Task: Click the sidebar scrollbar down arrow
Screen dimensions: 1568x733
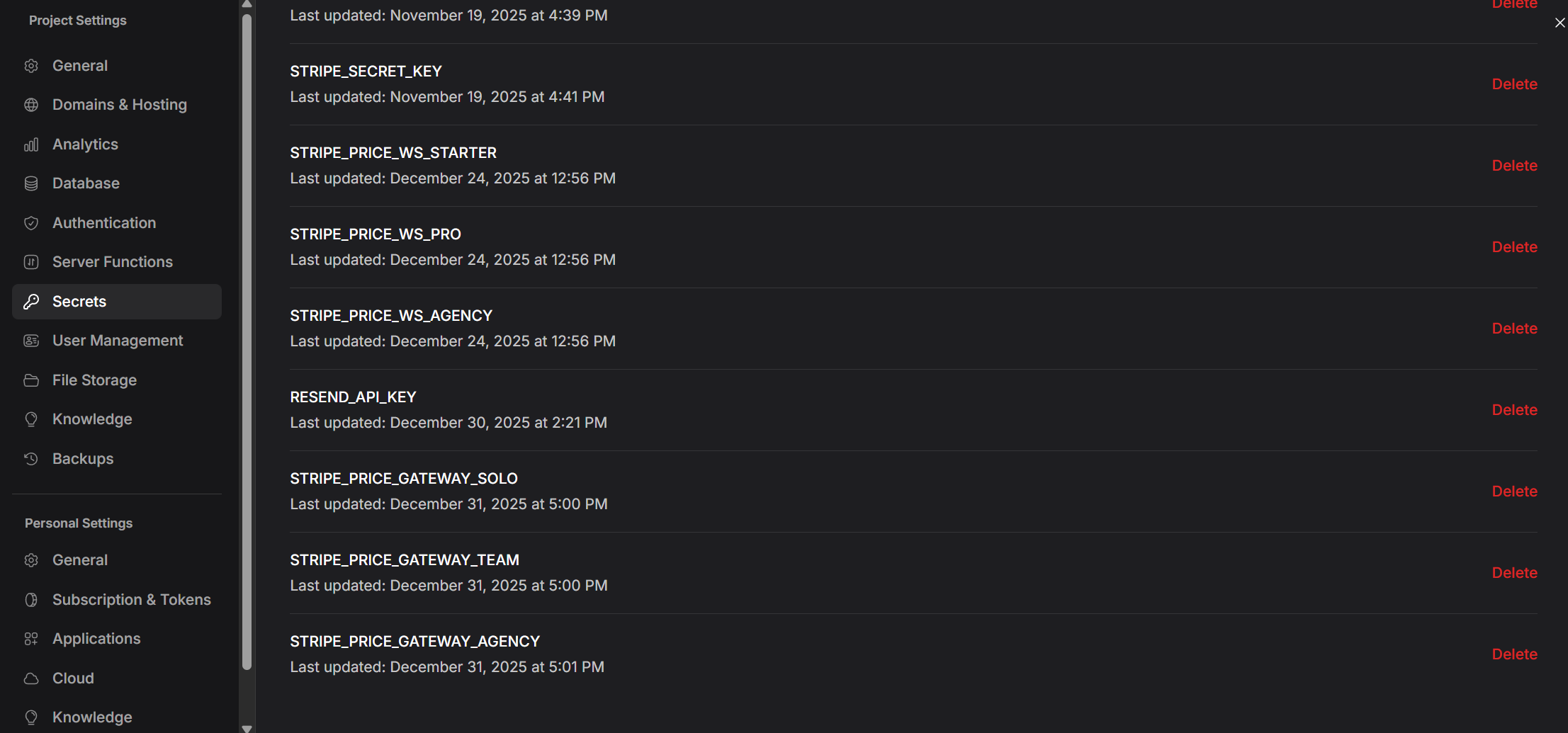Action: [x=247, y=727]
